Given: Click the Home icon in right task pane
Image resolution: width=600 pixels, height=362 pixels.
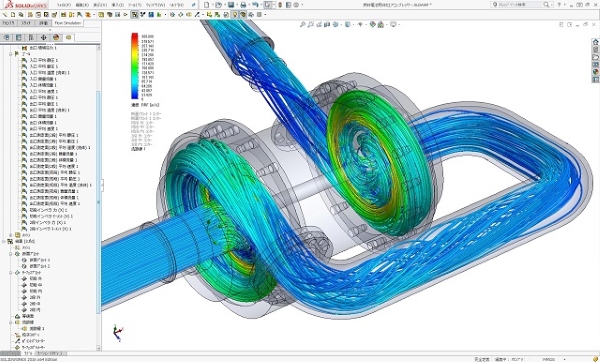Looking at the screenshot, I should click(595, 42).
